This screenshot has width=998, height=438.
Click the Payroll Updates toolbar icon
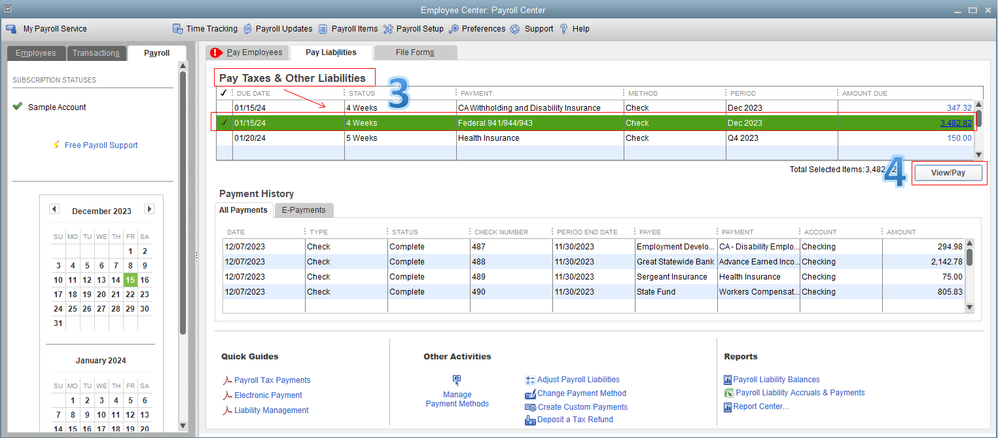[246, 29]
